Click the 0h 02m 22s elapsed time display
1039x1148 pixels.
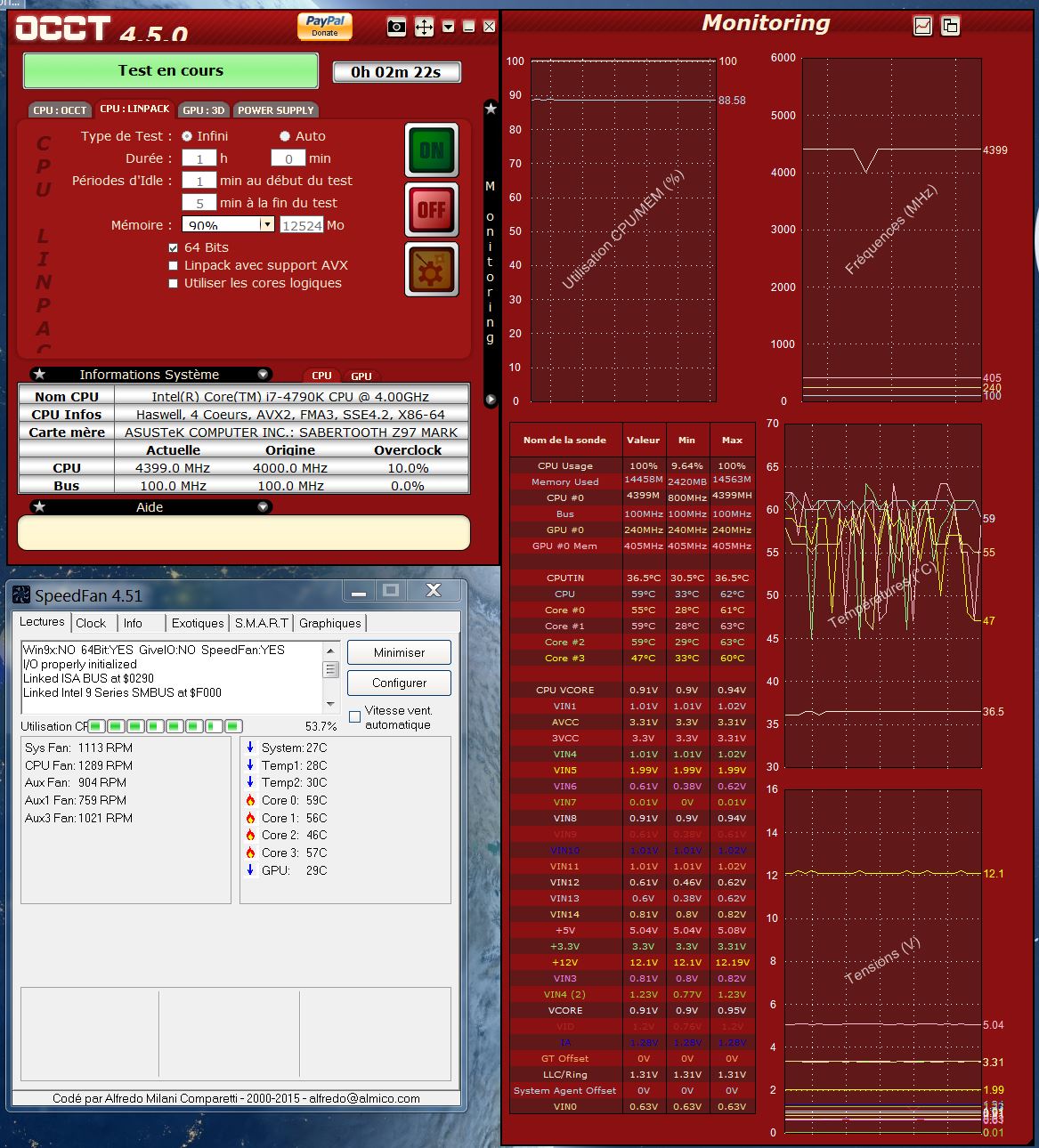[396, 72]
